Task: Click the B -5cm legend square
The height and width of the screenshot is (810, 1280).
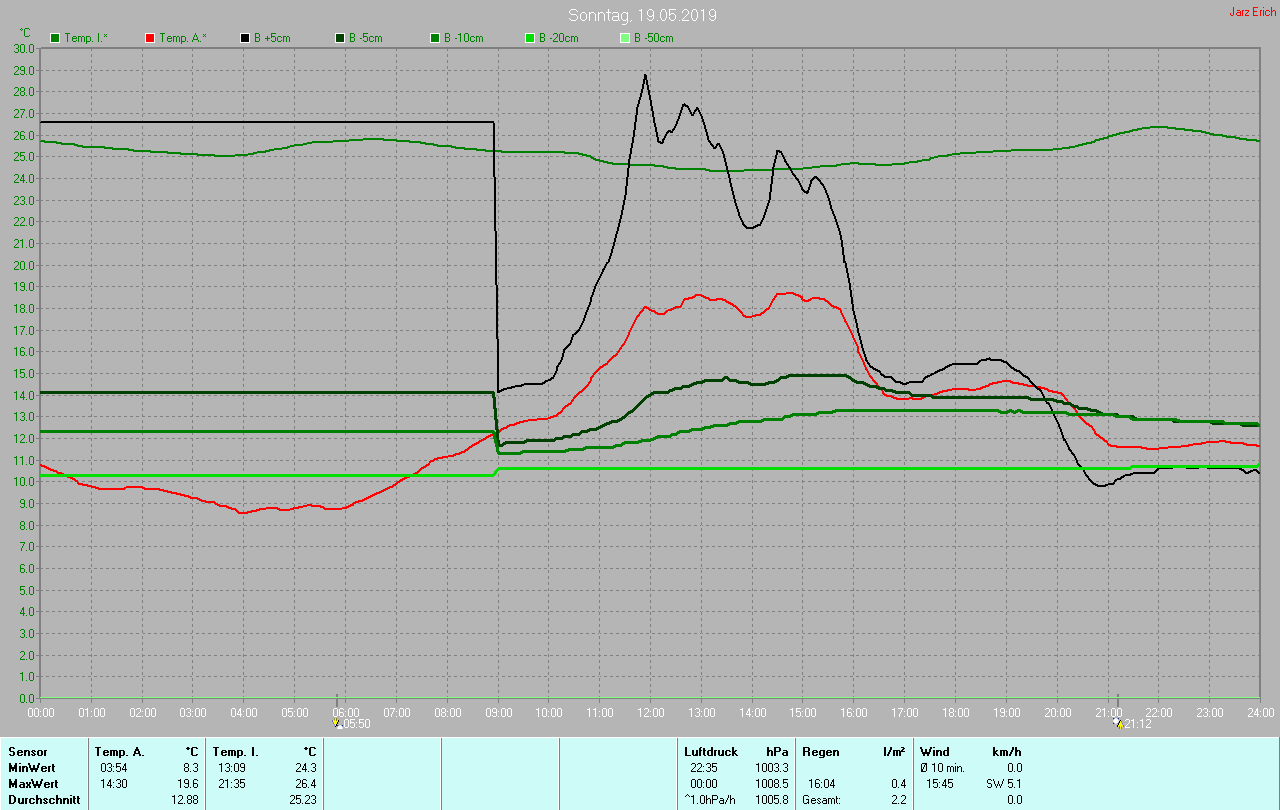Action: click(339, 38)
